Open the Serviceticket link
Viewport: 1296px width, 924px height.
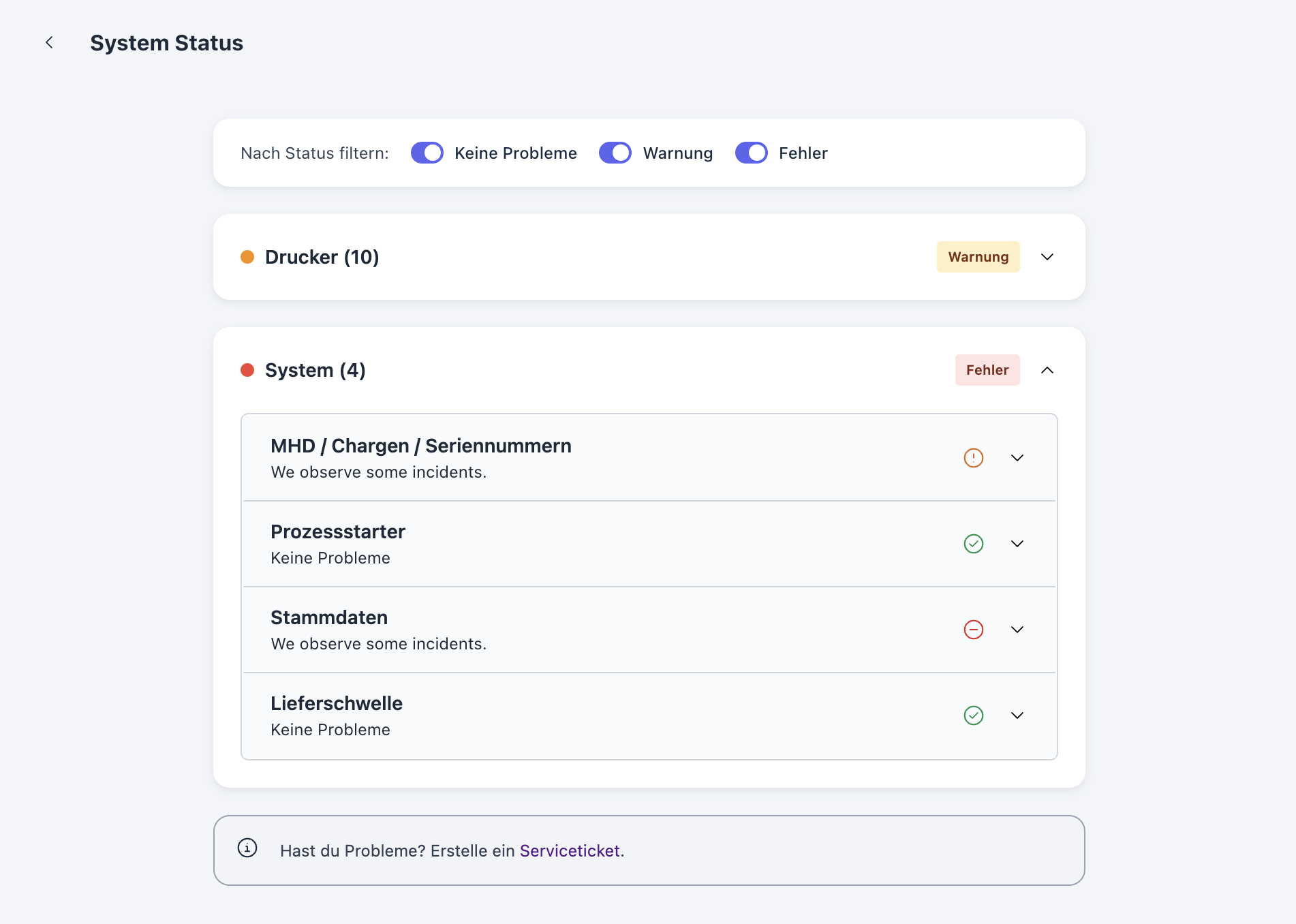[570, 850]
